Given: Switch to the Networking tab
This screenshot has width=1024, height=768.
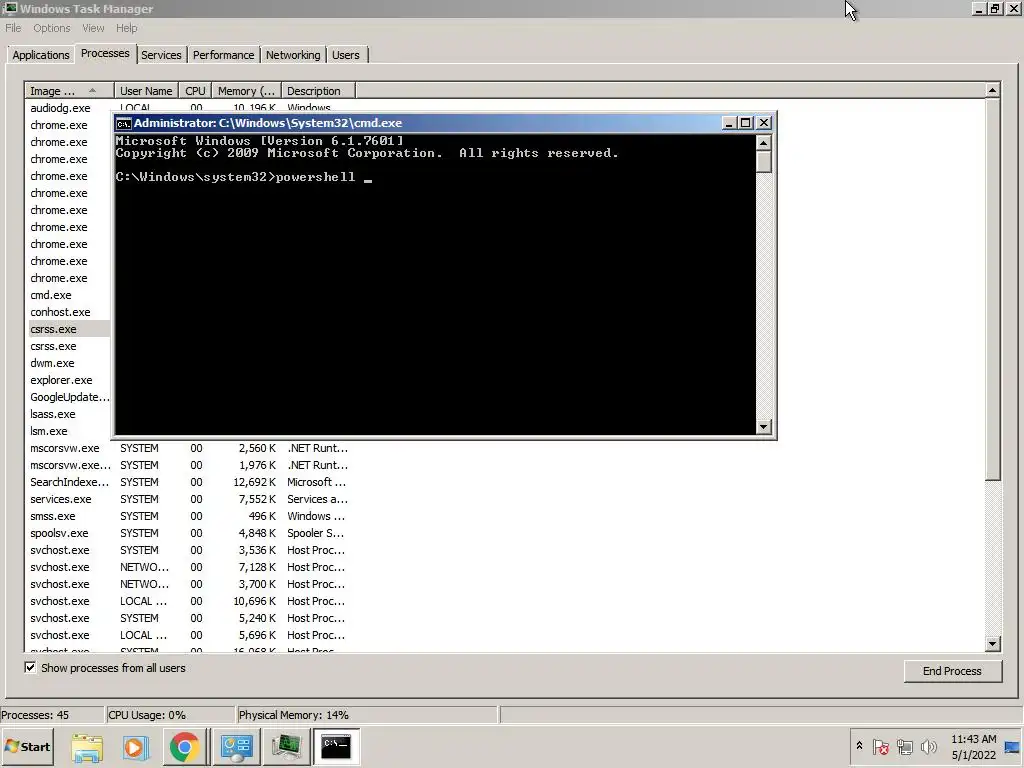Looking at the screenshot, I should pyautogui.click(x=293, y=55).
